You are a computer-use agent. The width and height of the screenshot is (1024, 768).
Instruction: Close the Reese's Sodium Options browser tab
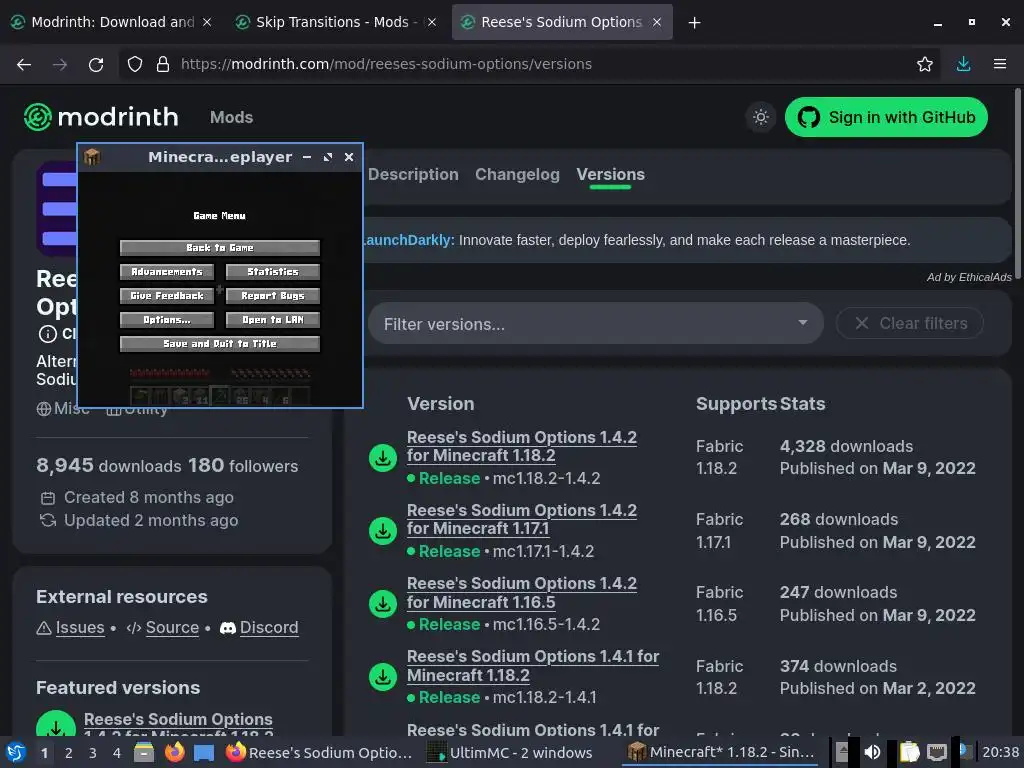[x=657, y=23]
